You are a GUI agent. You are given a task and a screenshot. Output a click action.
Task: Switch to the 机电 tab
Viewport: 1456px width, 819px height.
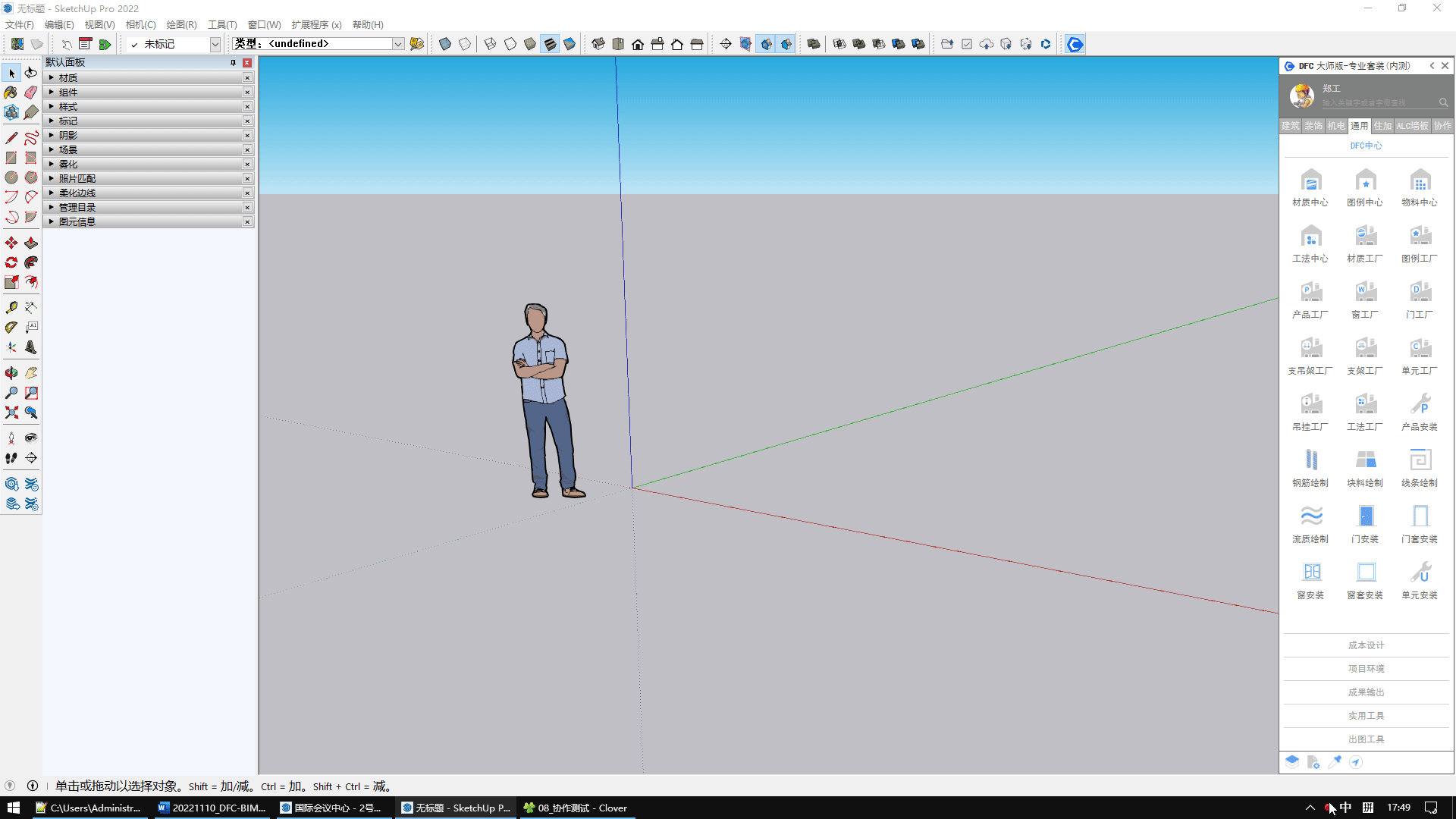[1336, 126]
